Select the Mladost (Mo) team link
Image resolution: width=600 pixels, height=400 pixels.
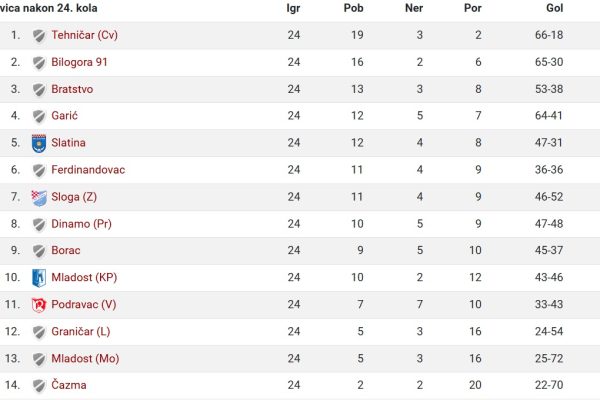85,359
